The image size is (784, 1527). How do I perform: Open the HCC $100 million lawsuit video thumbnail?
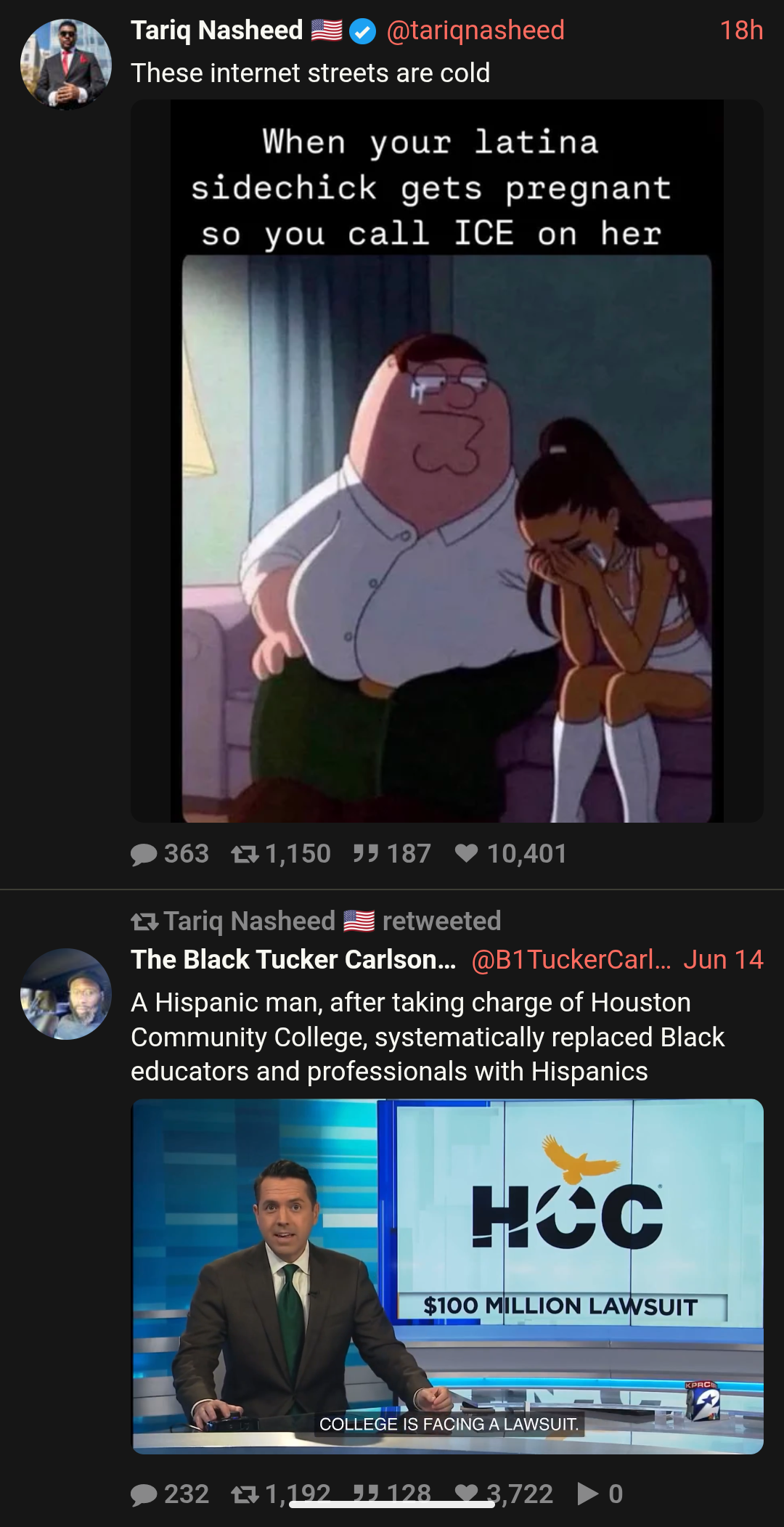[x=447, y=1276]
